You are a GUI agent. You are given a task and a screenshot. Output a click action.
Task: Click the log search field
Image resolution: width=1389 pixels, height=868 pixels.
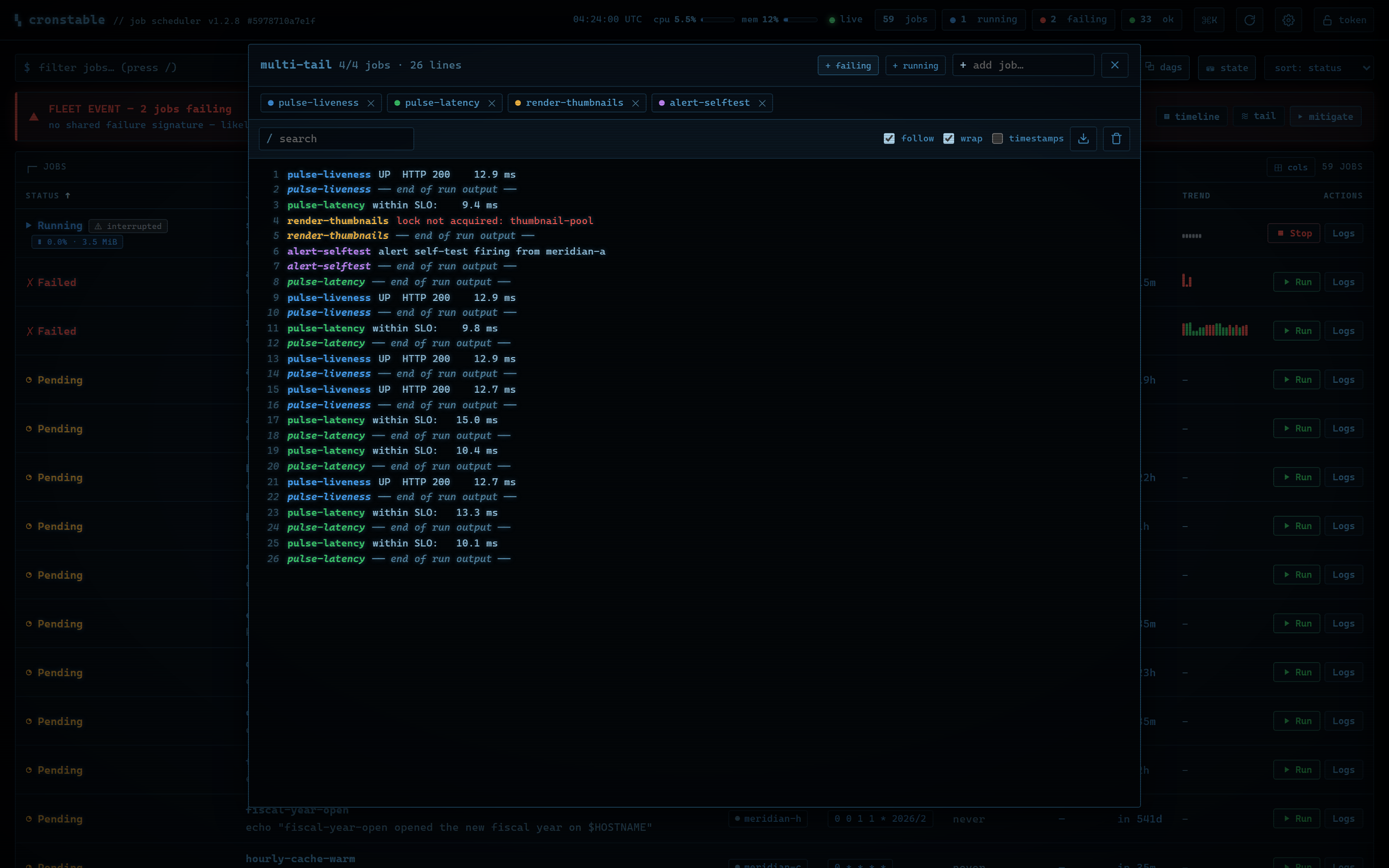coord(337,139)
